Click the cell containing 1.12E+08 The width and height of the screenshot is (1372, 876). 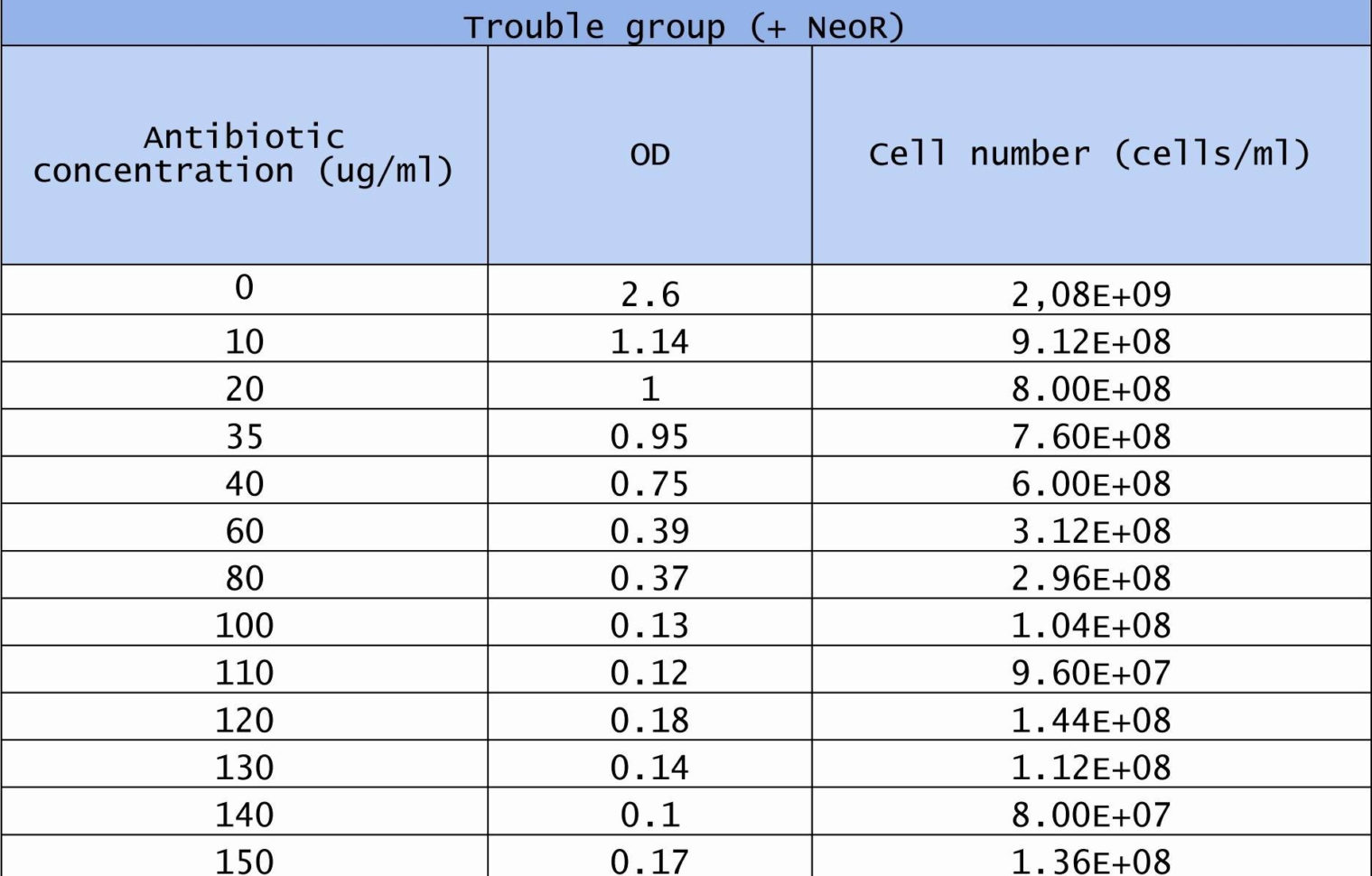(1090, 767)
